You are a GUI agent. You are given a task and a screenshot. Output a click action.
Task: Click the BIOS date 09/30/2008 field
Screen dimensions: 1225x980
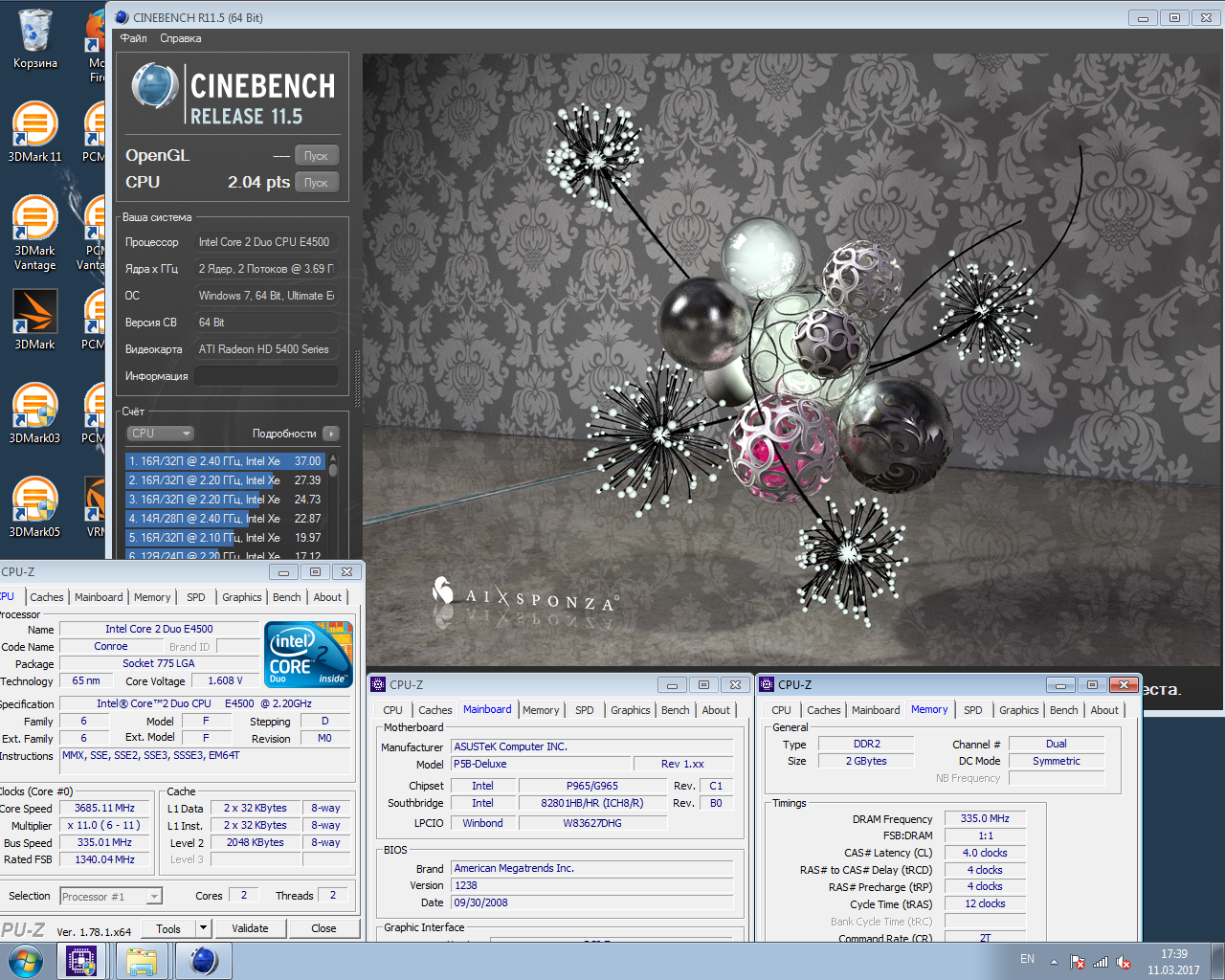[x=592, y=902]
